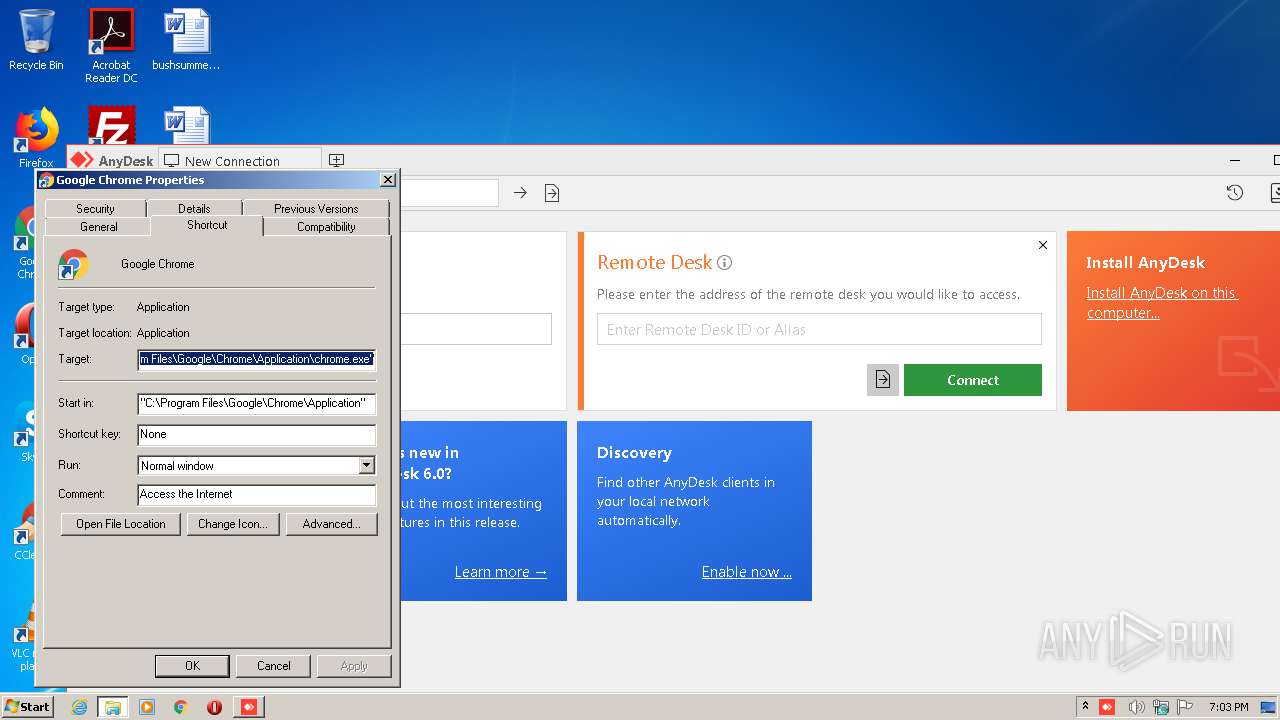Close the Google Chrome Properties dialog
Image resolution: width=1280 pixels, height=720 pixels.
pyautogui.click(x=388, y=180)
